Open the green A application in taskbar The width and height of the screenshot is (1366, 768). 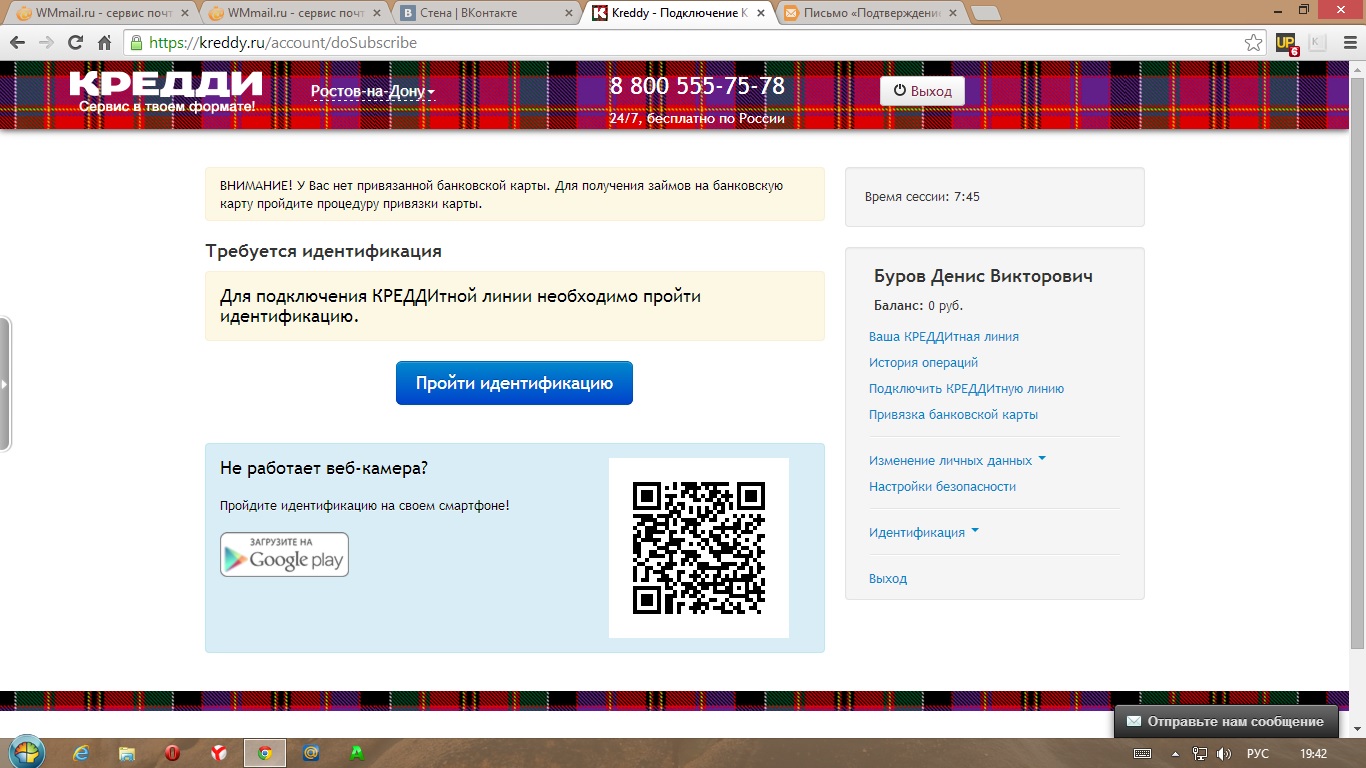357,753
